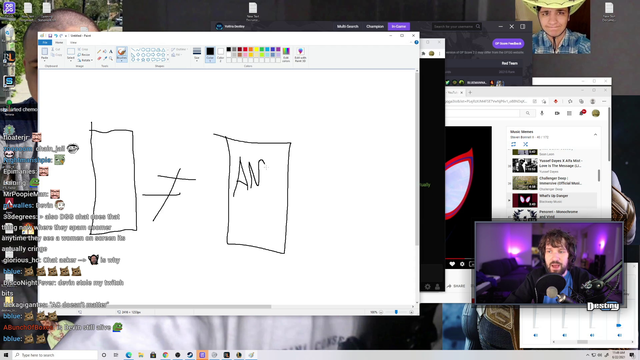
Task: Open the Brushes tool in Paint
Action: click(x=122, y=54)
